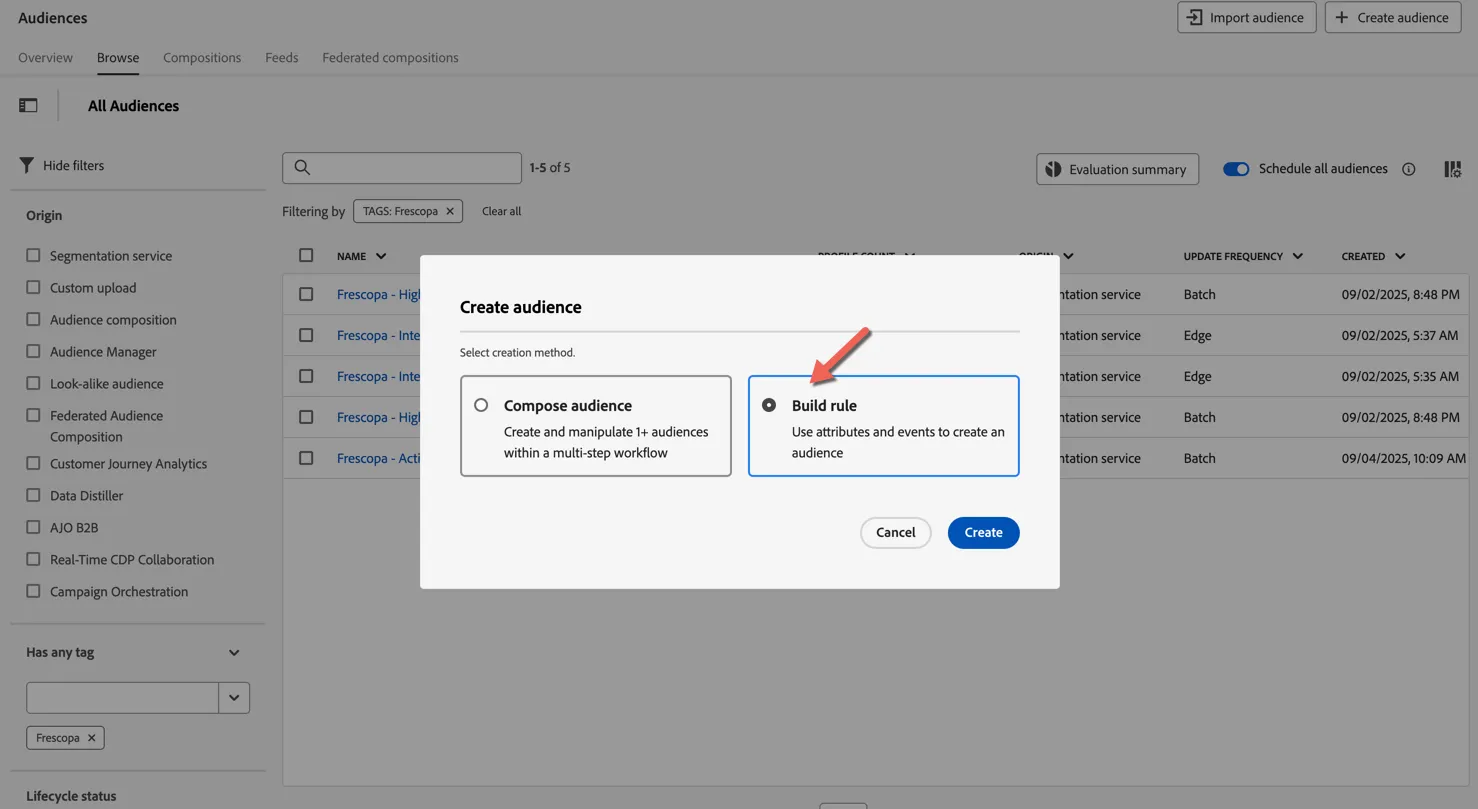Click the info icon next to Schedule all audiences
Image resolution: width=1478 pixels, height=809 pixels.
[x=1409, y=169]
